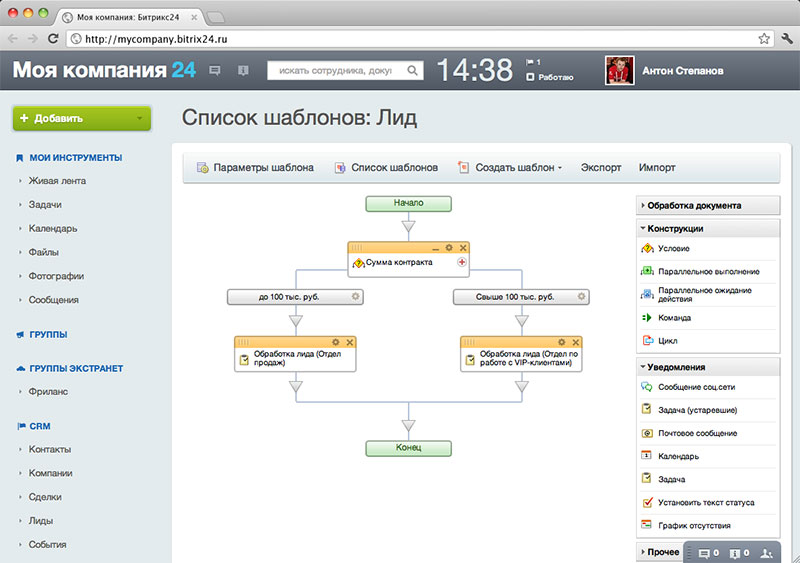The image size is (800, 563).
Task: Click the Конец workflow node
Action: tap(408, 448)
